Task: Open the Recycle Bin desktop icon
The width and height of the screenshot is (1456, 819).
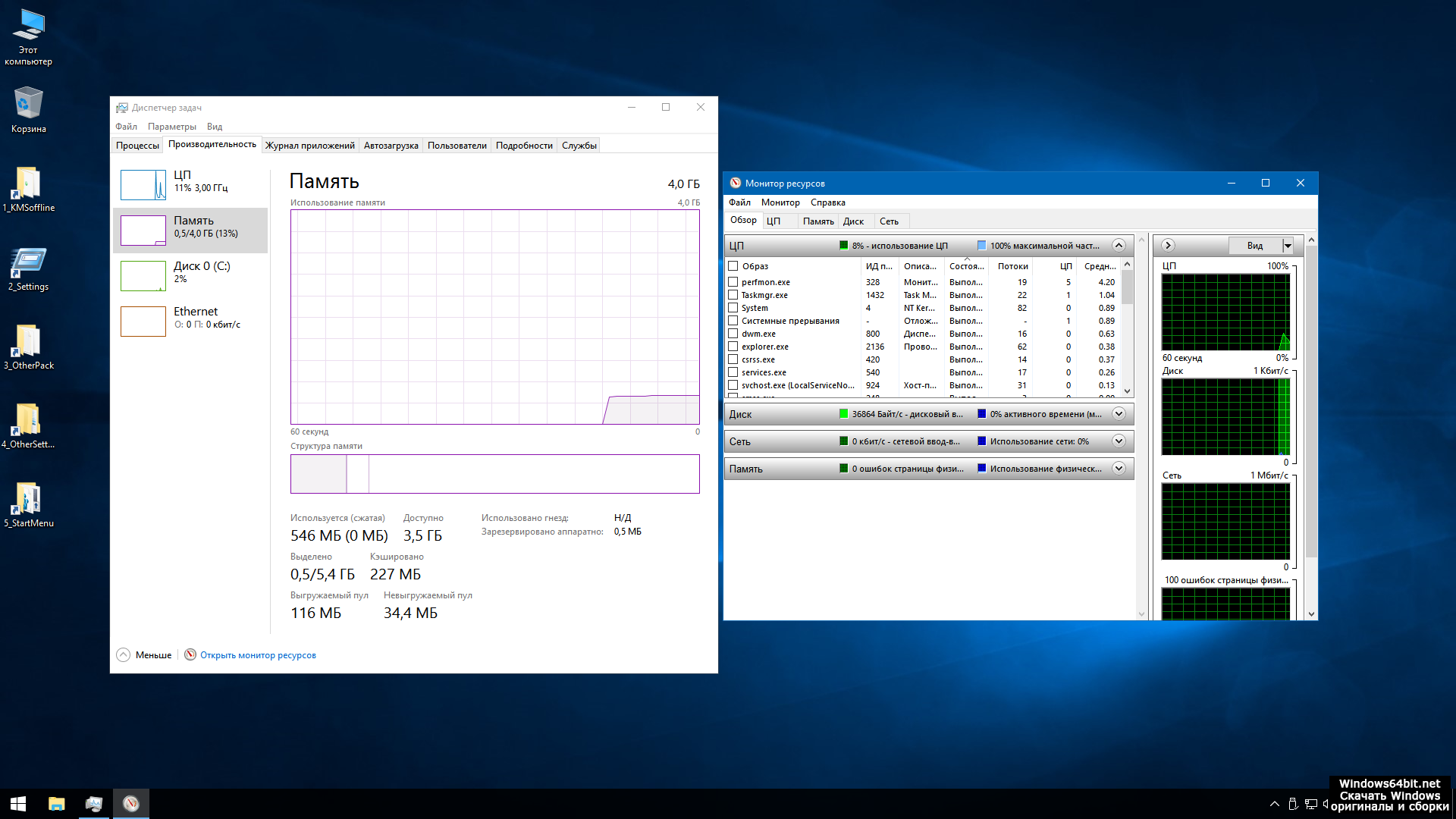Action: tap(28, 105)
